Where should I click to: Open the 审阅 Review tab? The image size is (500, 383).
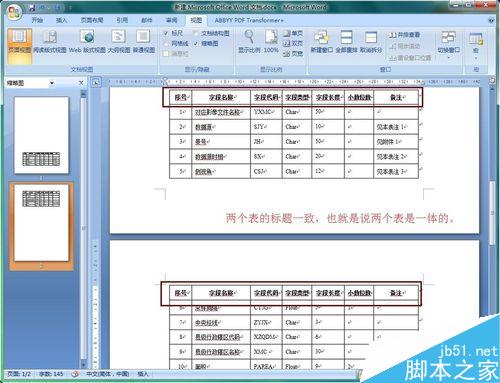tap(171, 20)
